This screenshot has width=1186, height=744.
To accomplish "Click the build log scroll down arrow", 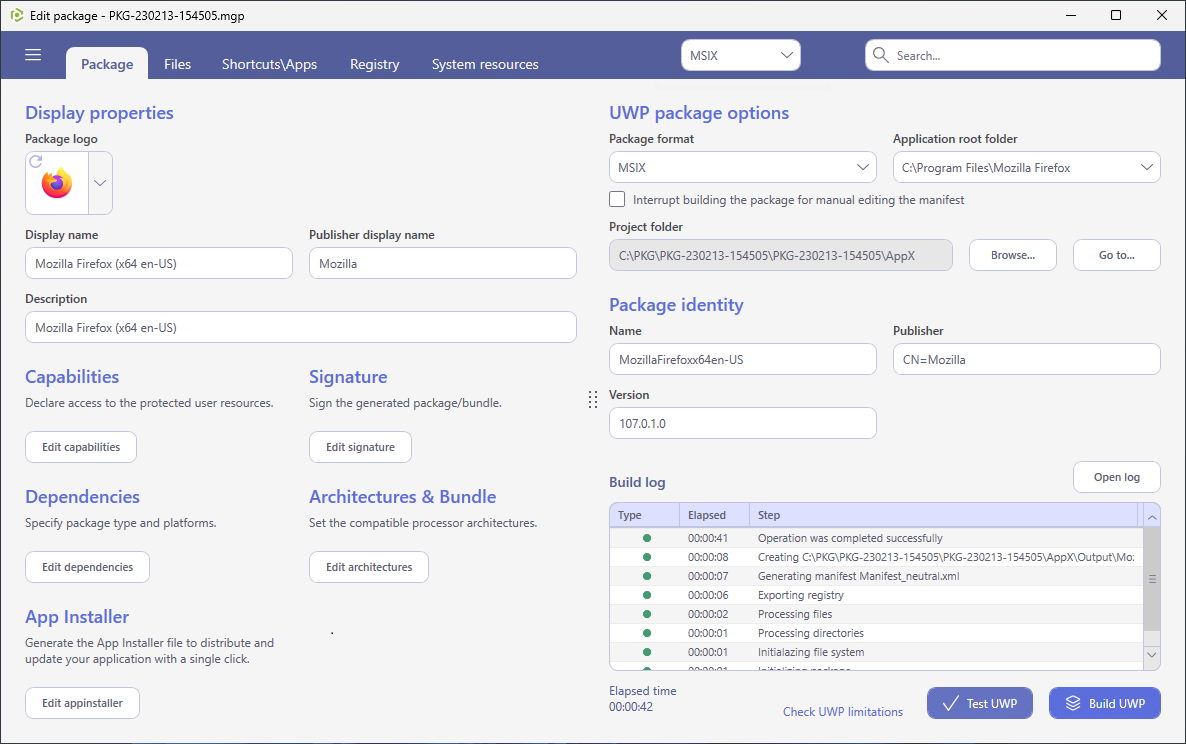I will [1152, 655].
